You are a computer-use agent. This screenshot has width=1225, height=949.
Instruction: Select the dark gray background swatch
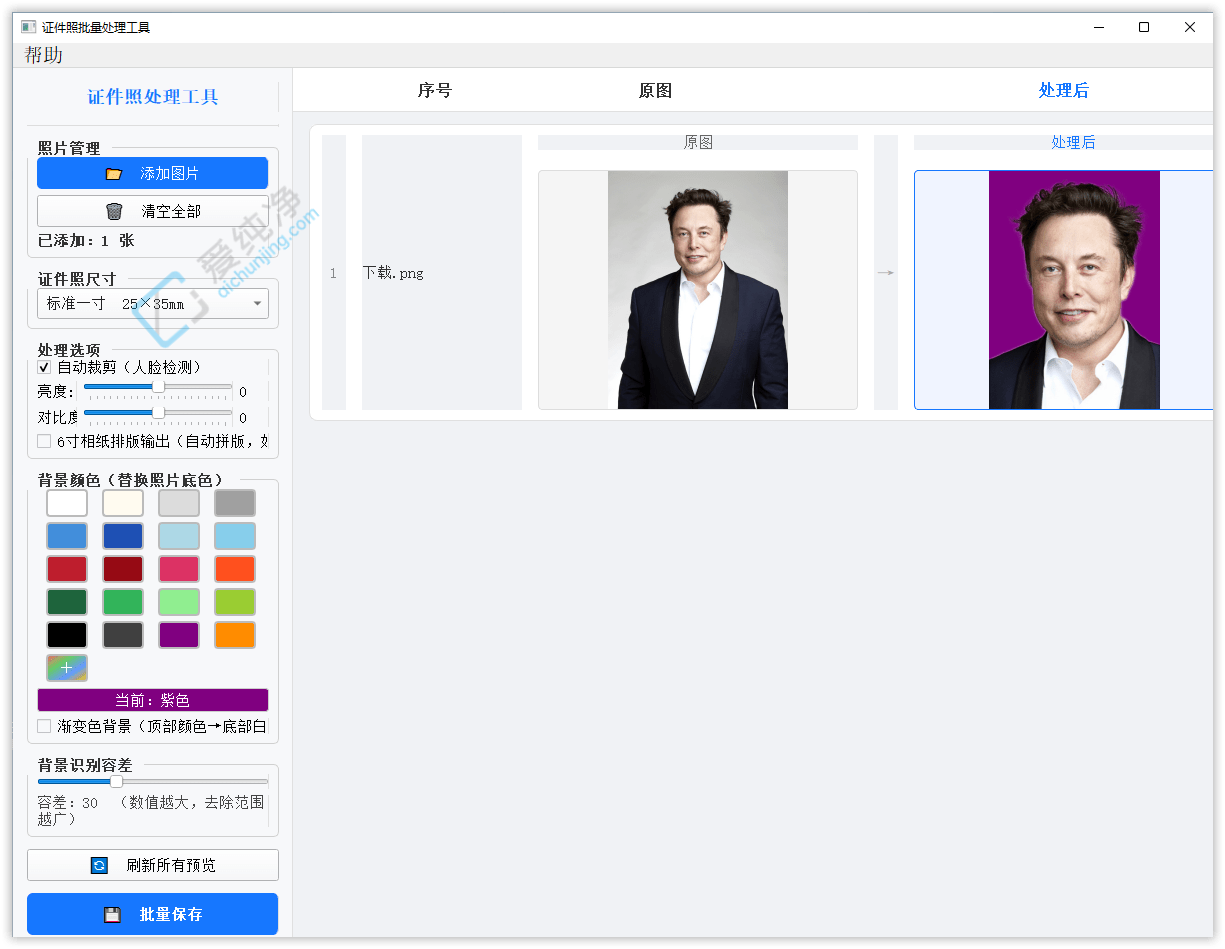tap(123, 635)
